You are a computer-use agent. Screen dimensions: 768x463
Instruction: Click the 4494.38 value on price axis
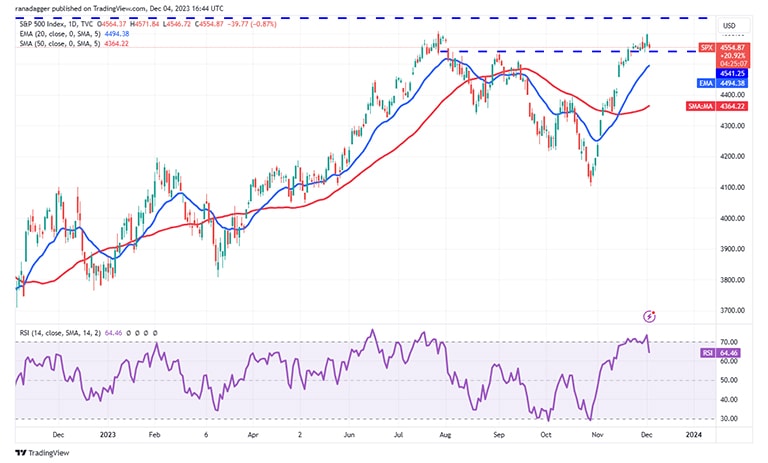coord(732,83)
